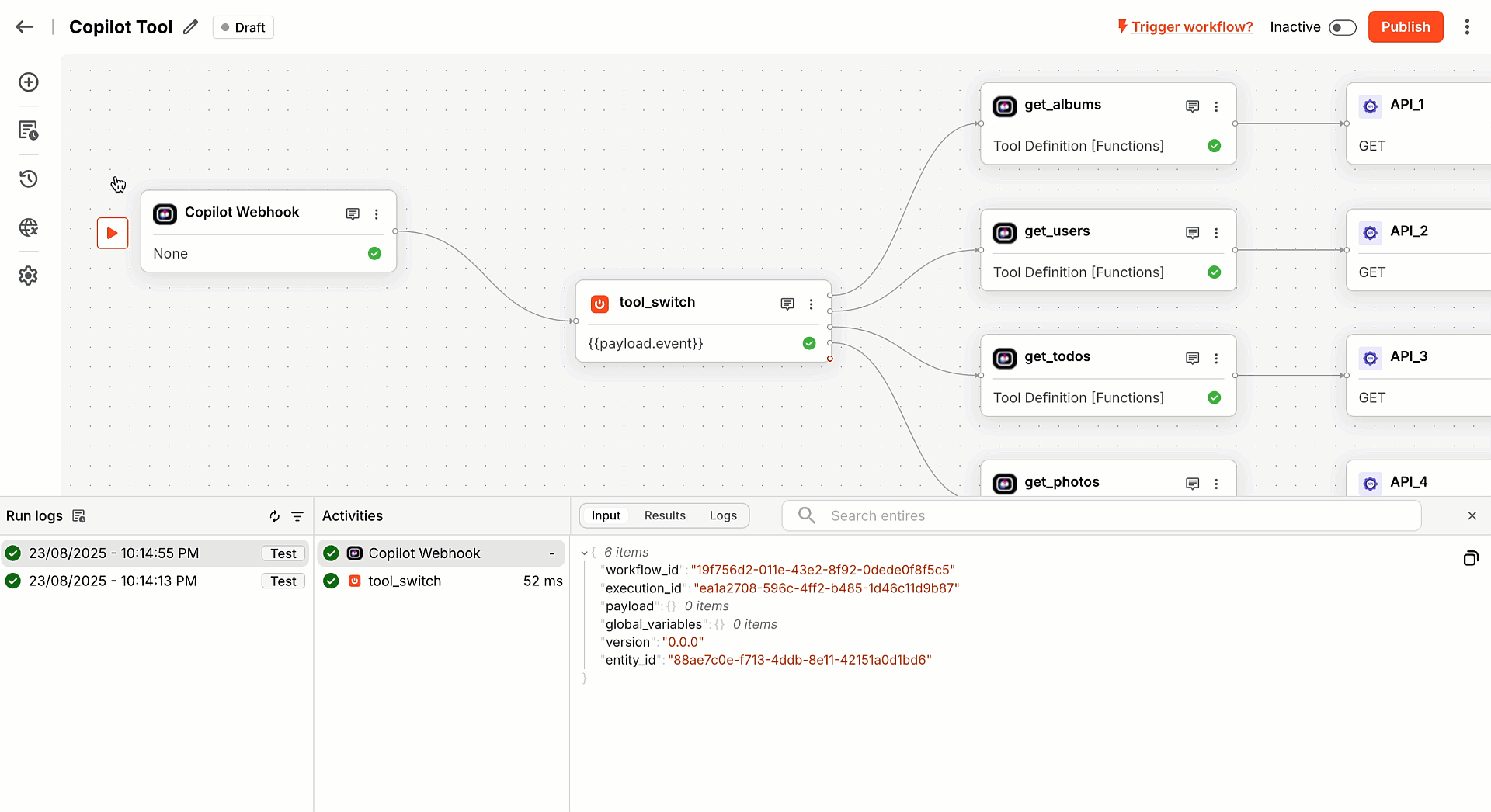Screen dimensions: 1491x812
Task: Run workflow with the red play button
Action: point(113,233)
